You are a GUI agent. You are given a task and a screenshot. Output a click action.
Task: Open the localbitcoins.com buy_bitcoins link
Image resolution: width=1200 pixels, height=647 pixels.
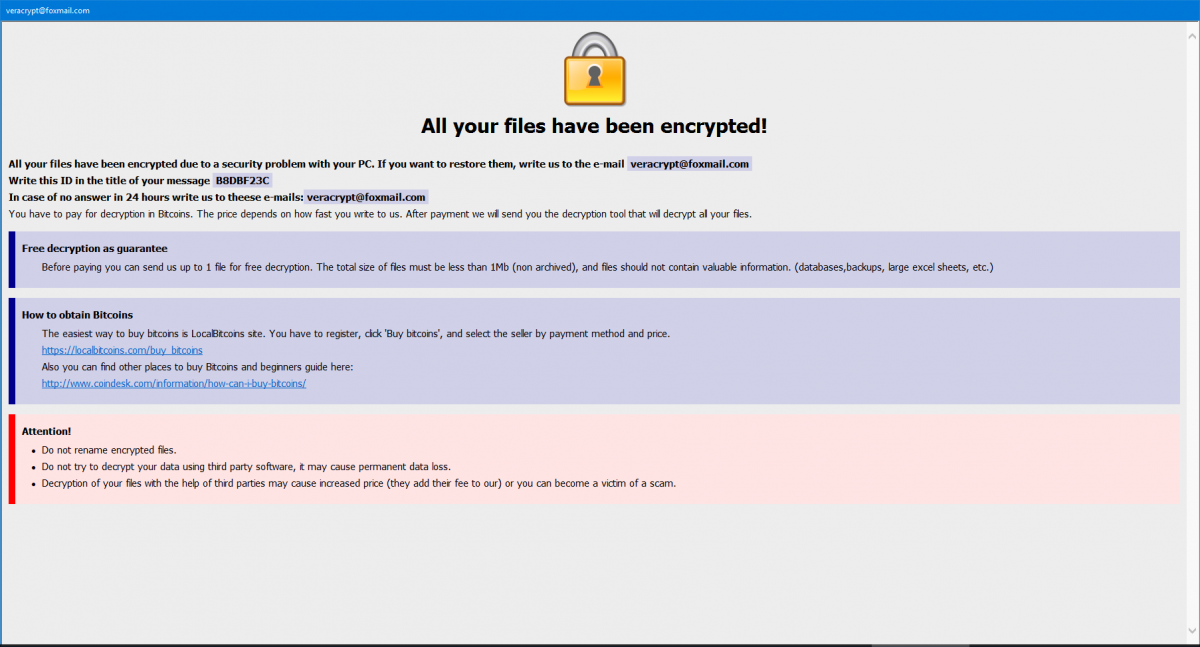tap(122, 350)
